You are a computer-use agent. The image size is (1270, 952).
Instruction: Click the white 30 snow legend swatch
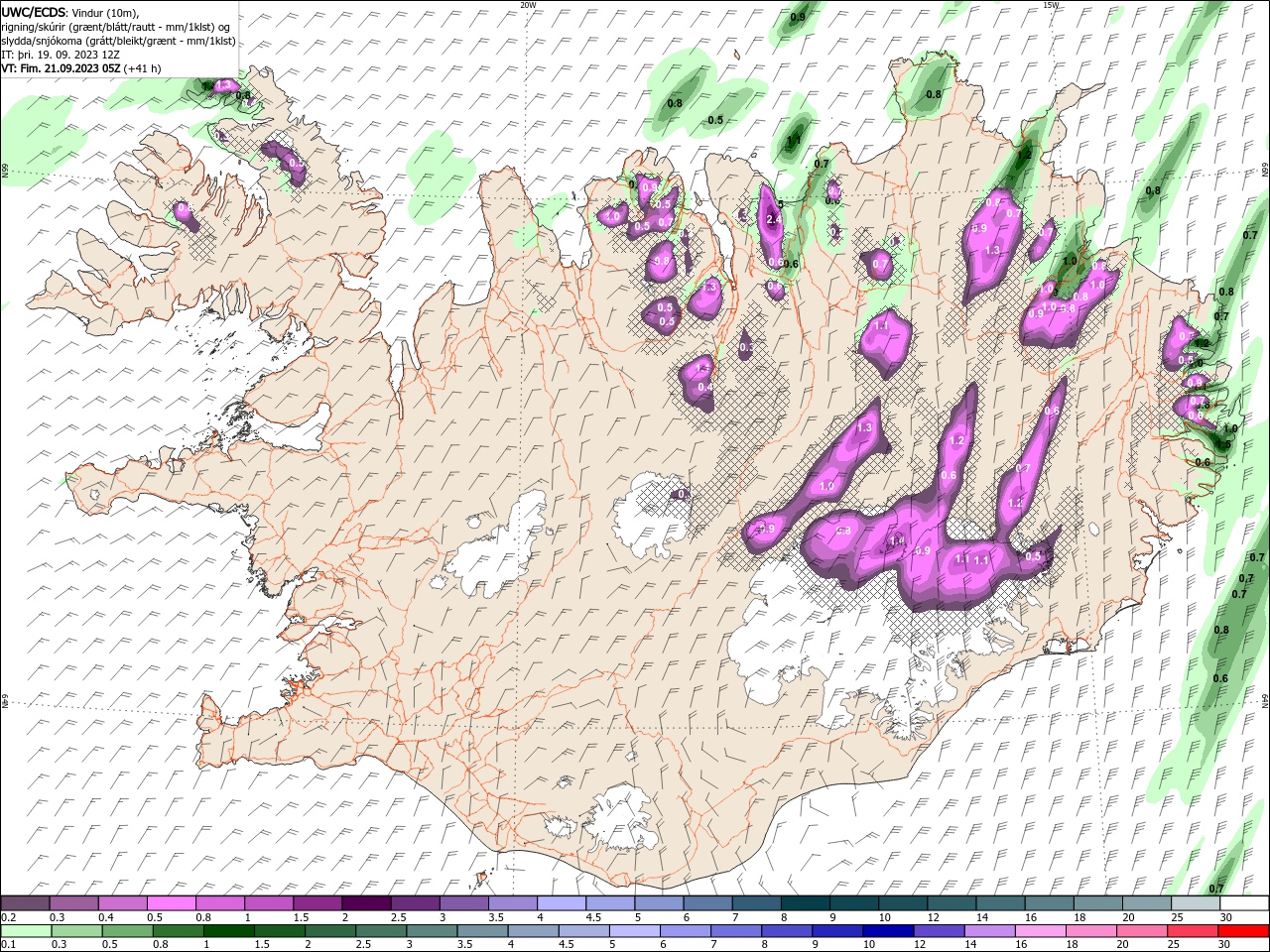coord(1244,903)
